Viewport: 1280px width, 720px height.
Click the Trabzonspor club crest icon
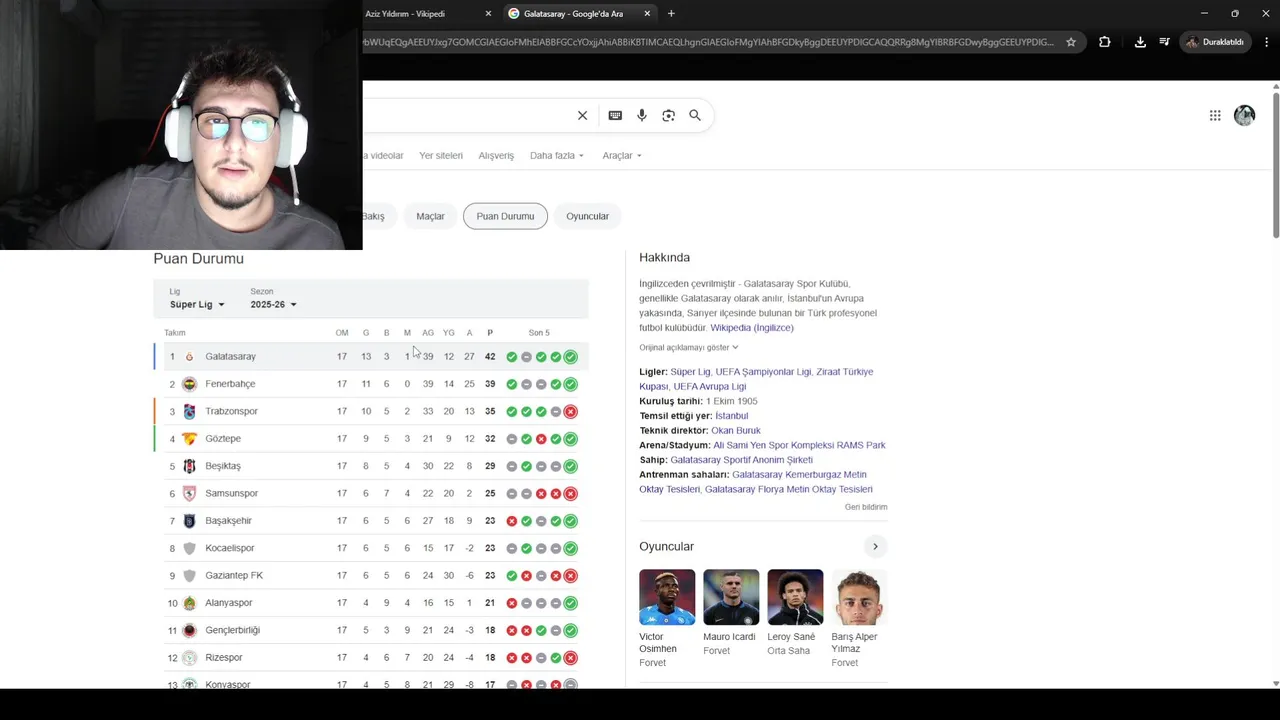click(x=189, y=411)
